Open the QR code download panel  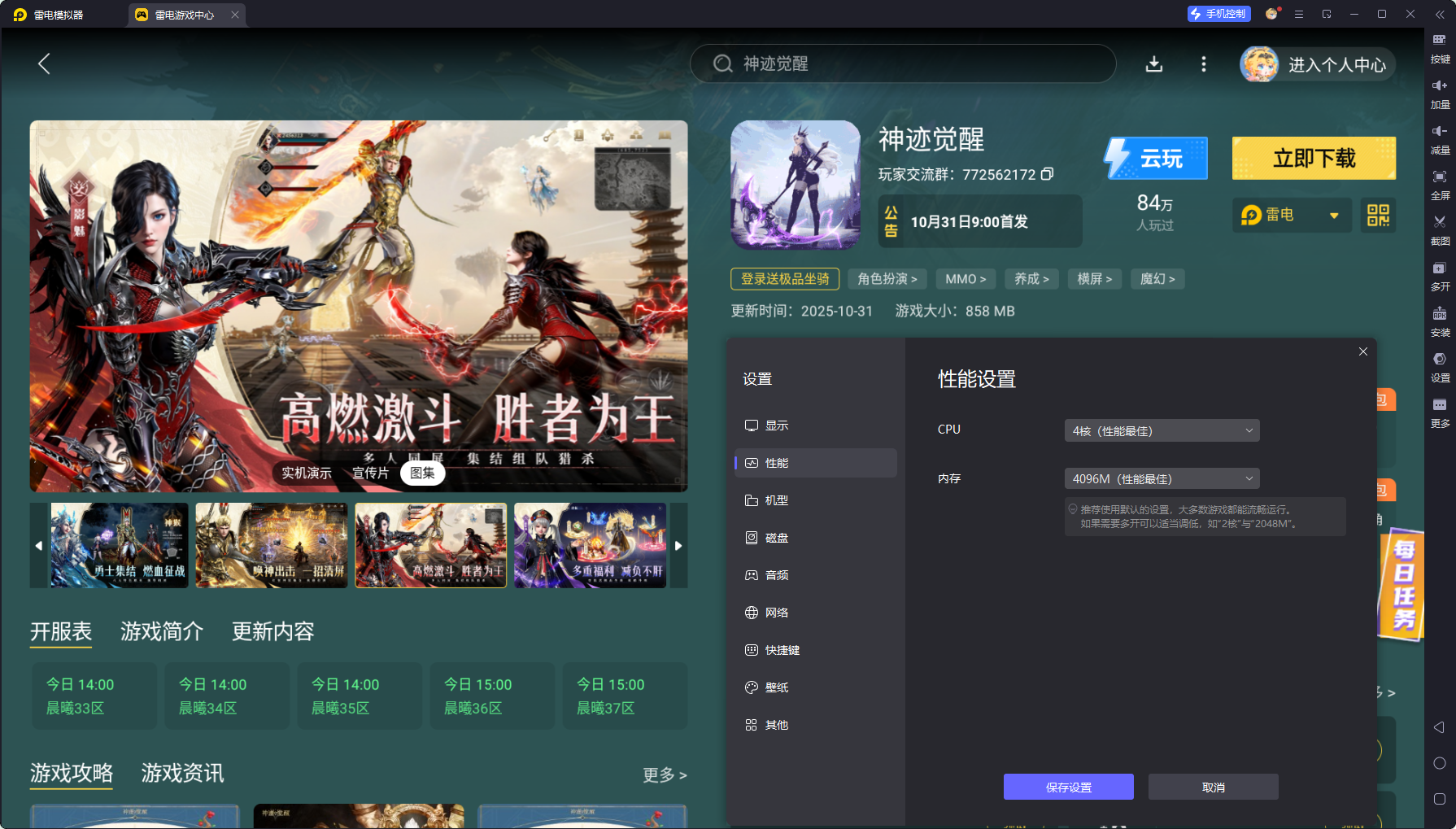pos(1378,215)
